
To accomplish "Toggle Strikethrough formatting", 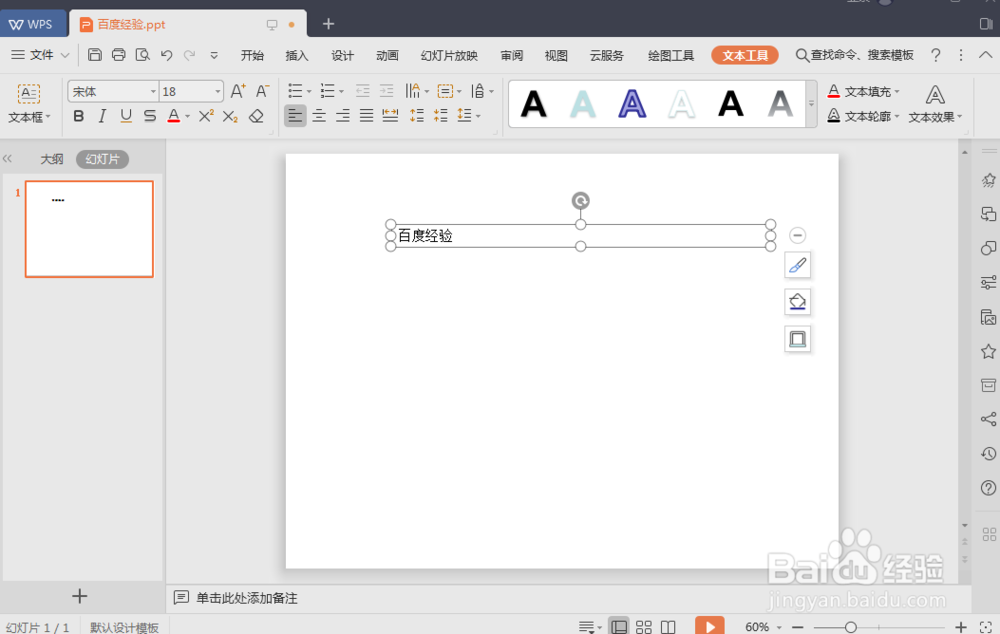I will pos(150,116).
